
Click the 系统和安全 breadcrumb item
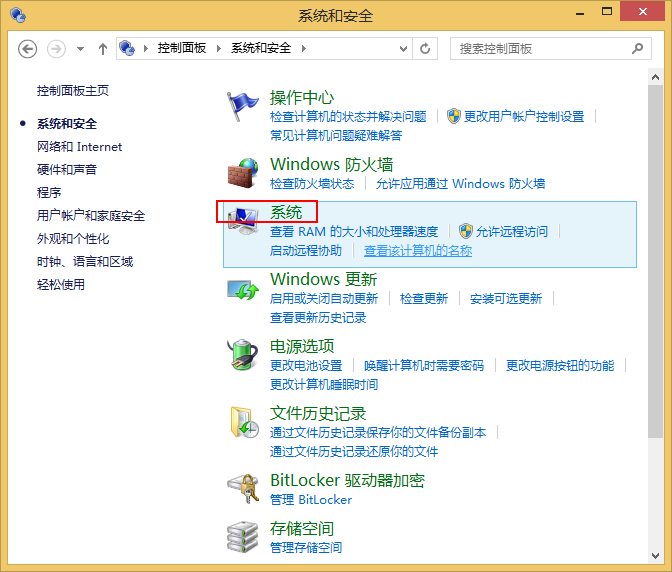coord(261,48)
